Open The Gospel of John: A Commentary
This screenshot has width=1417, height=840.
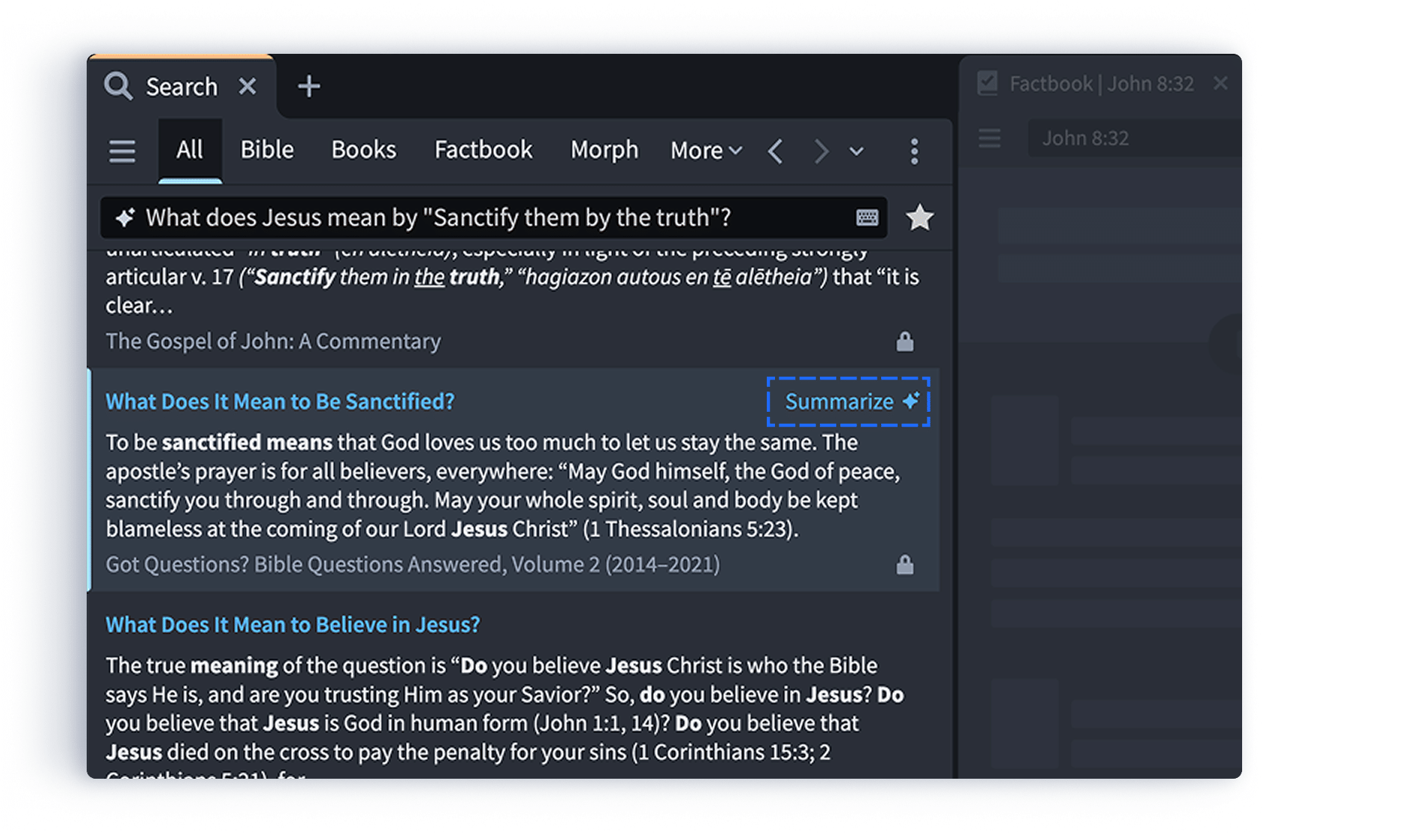tap(274, 342)
